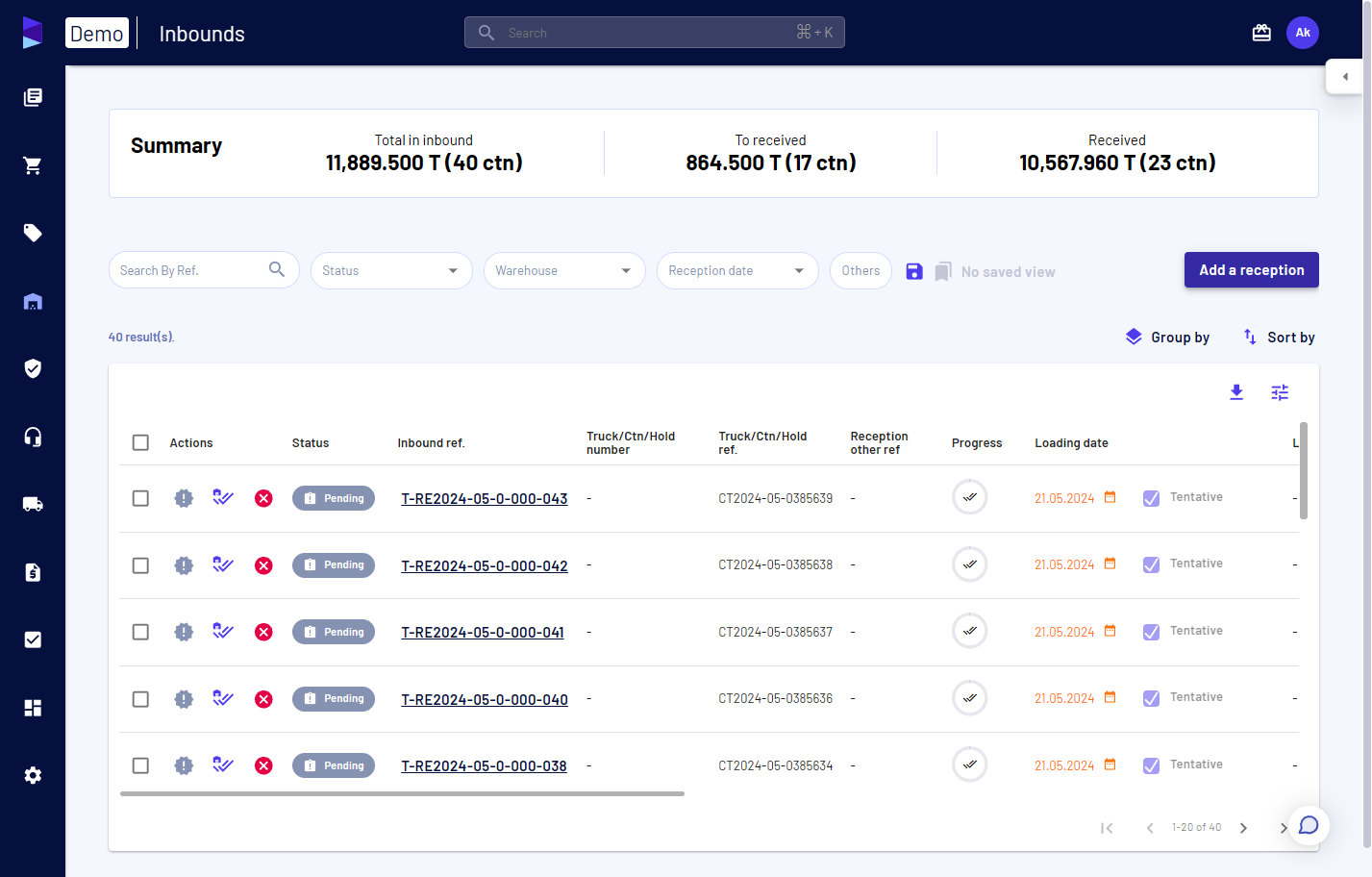Open the delivery truck sidebar icon
1372x877 pixels.
(33, 504)
